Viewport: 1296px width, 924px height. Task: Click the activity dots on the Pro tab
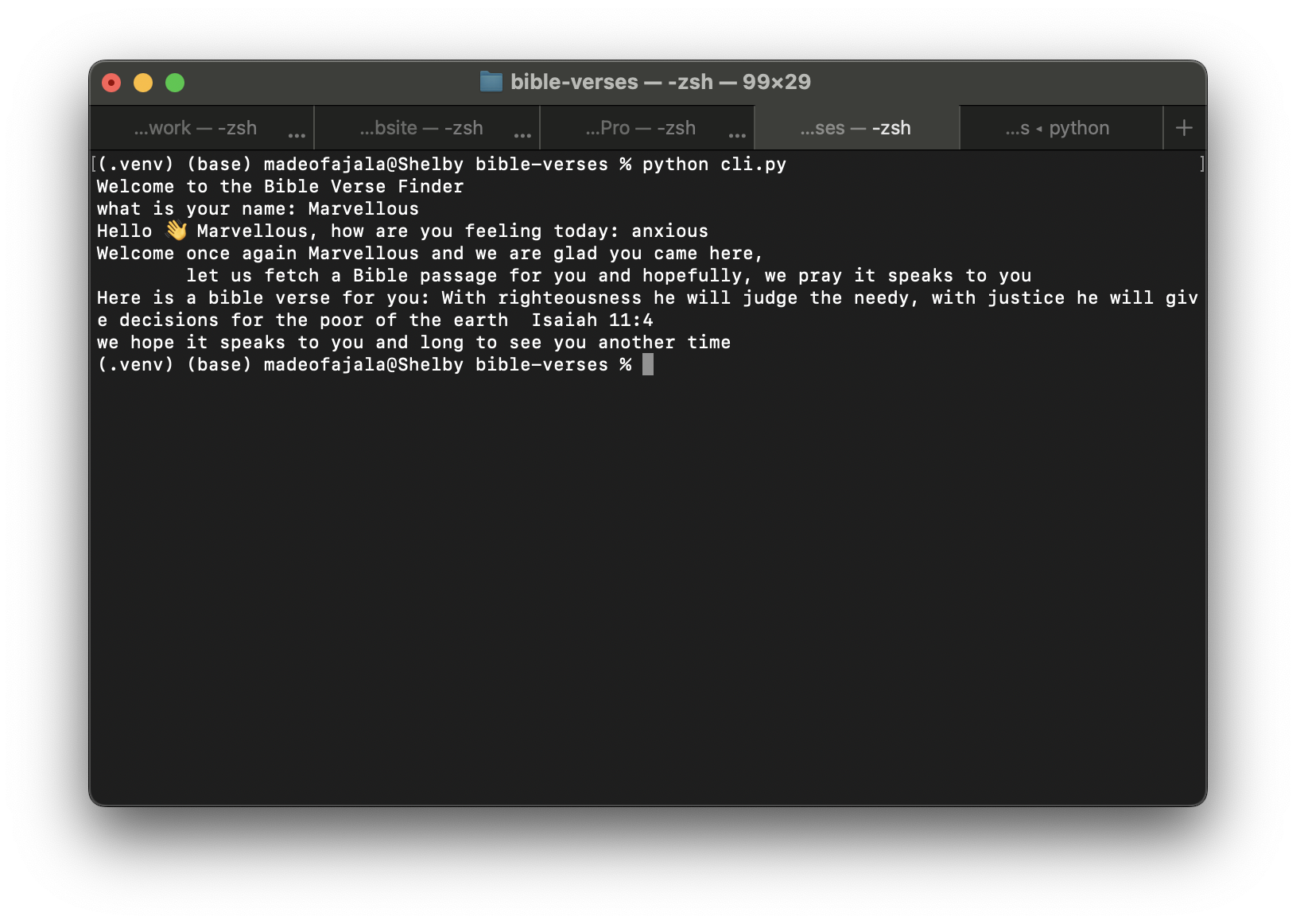[737, 135]
